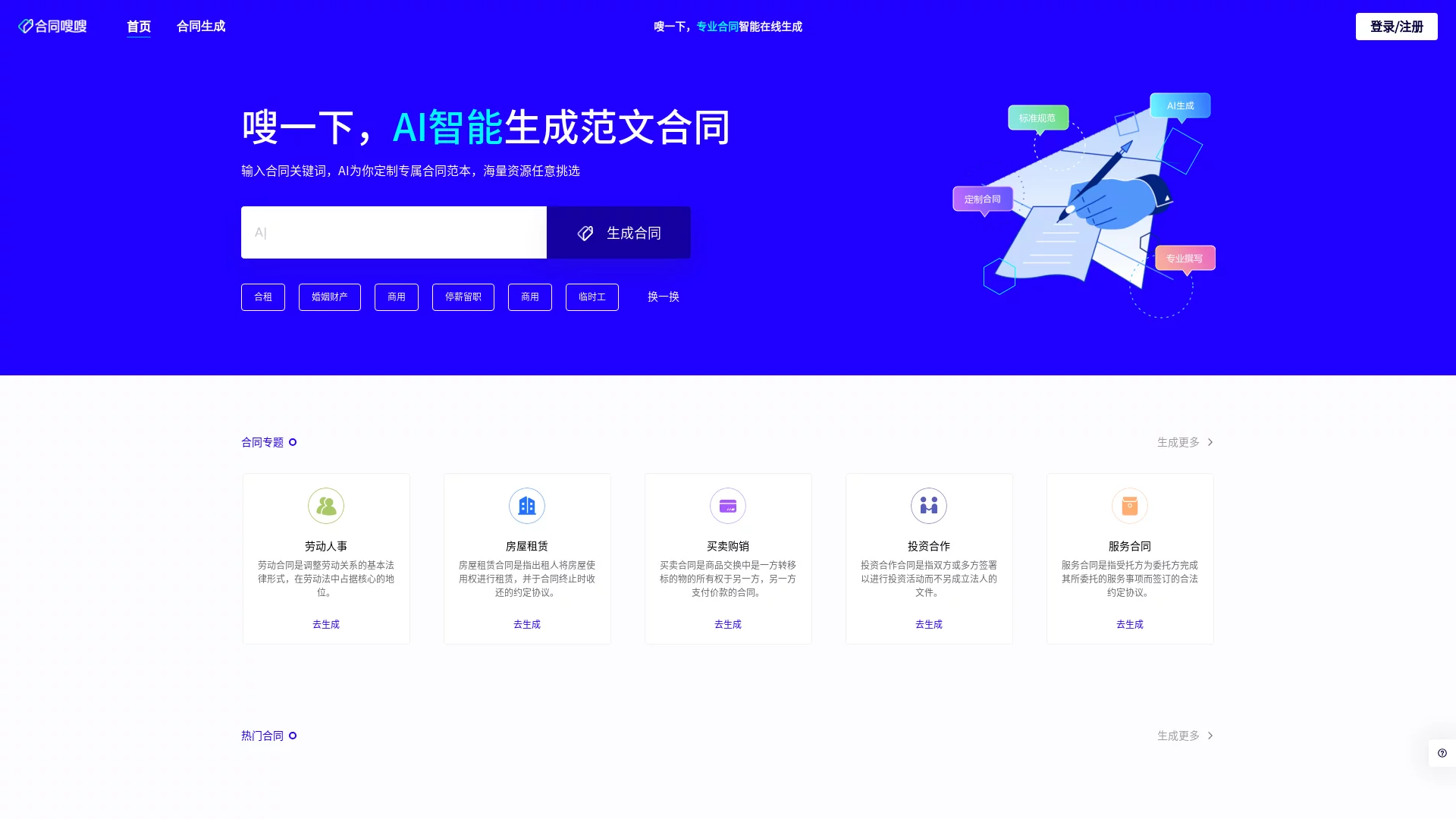Image resolution: width=1456 pixels, height=819 pixels.
Task: Click the 买卖购销 bank card icon
Action: (728, 505)
